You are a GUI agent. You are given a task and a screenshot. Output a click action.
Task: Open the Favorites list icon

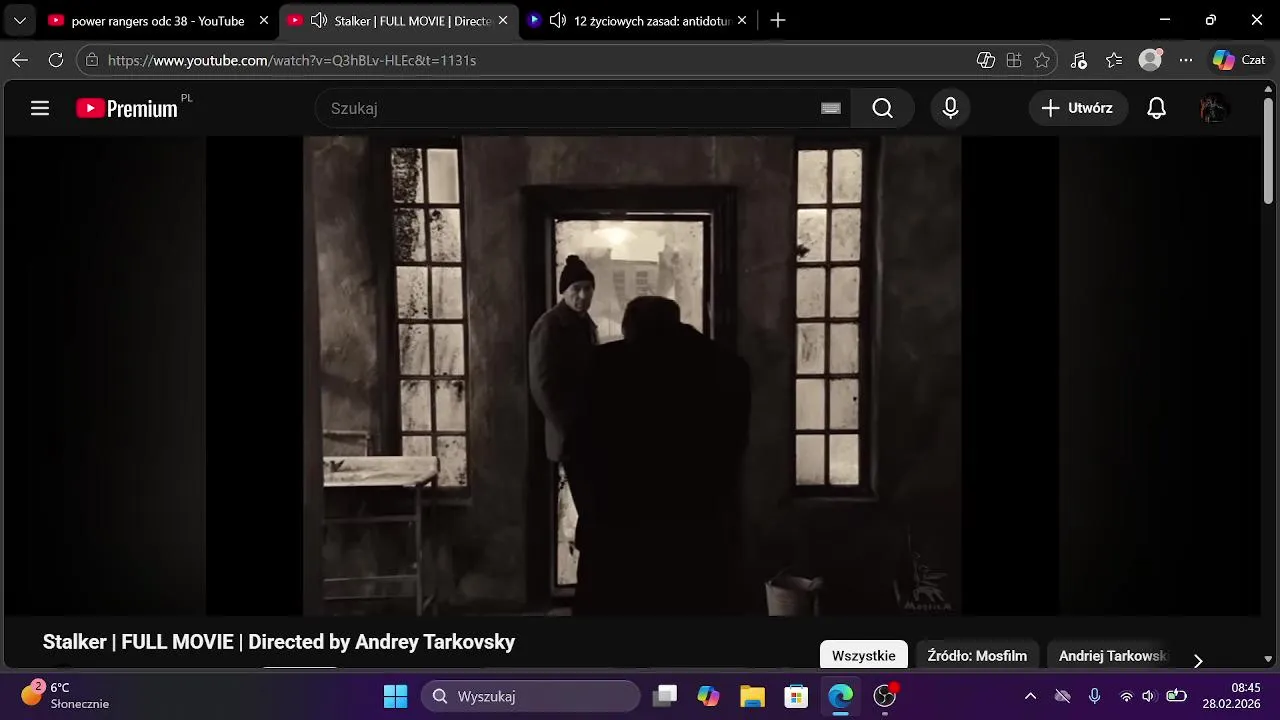click(x=1114, y=60)
